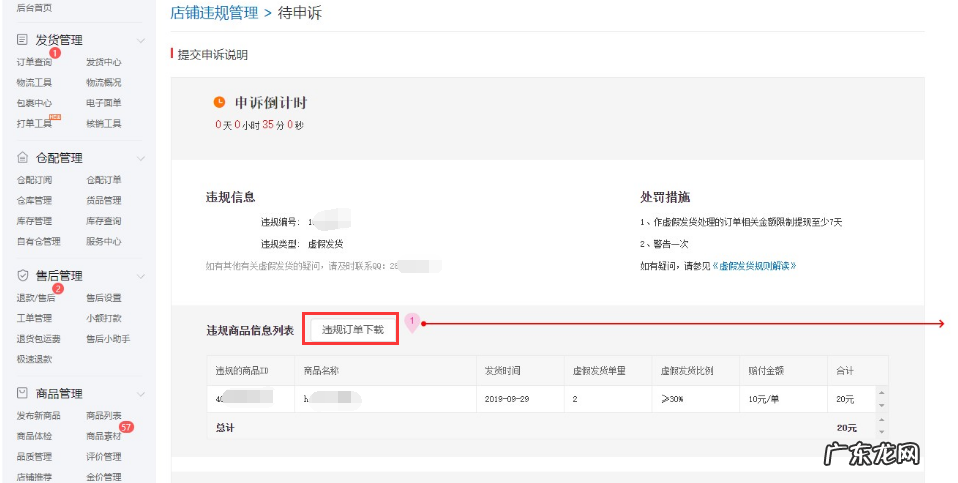Open 退款/售后 in the sidebar
The image size is (958, 483).
point(36,298)
